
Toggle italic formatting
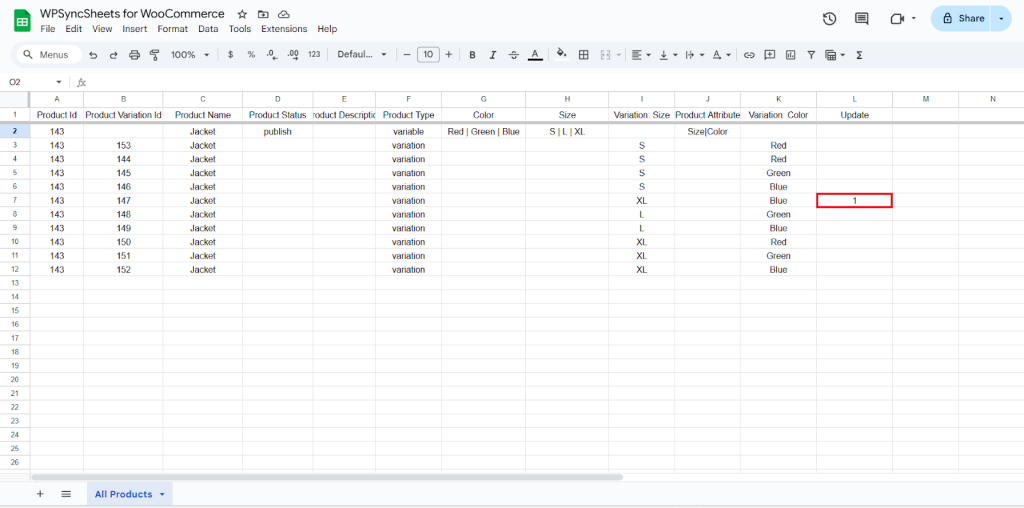(493, 55)
